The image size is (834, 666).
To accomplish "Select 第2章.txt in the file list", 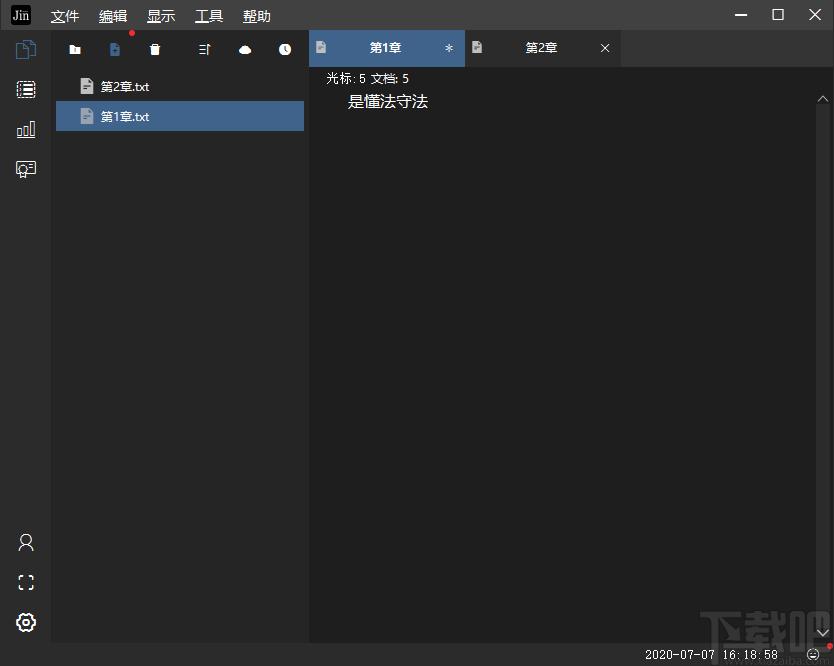I will pos(122,86).
